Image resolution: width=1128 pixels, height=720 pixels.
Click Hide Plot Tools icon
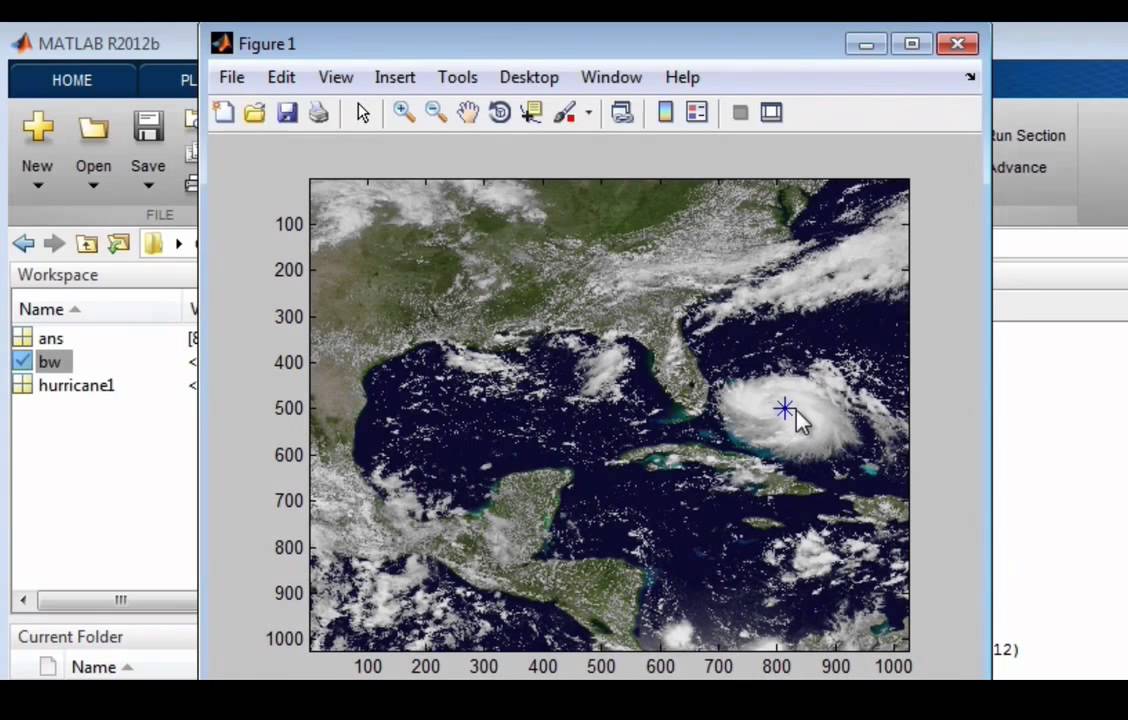[x=740, y=112]
